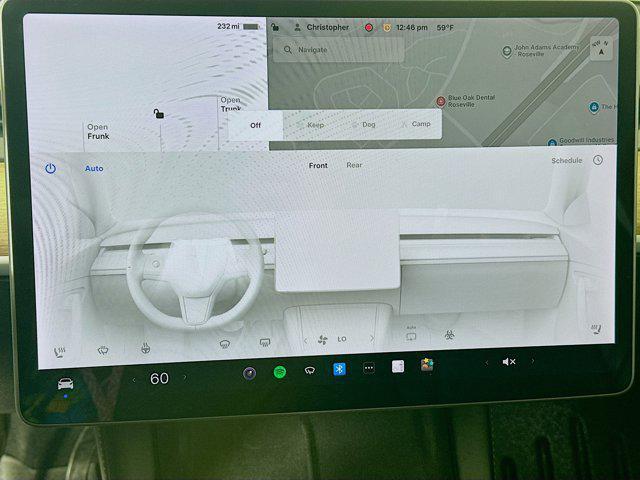Tap the 232 mi range indicator

pos(228,26)
